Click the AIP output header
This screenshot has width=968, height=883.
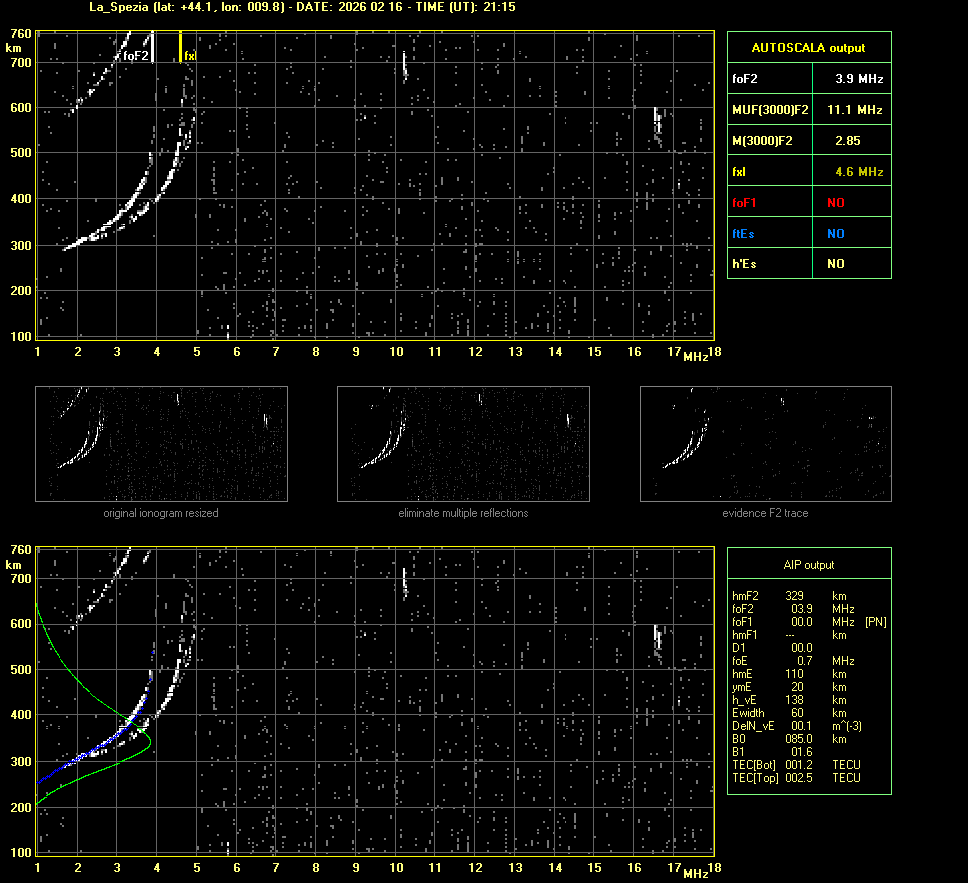point(808,565)
